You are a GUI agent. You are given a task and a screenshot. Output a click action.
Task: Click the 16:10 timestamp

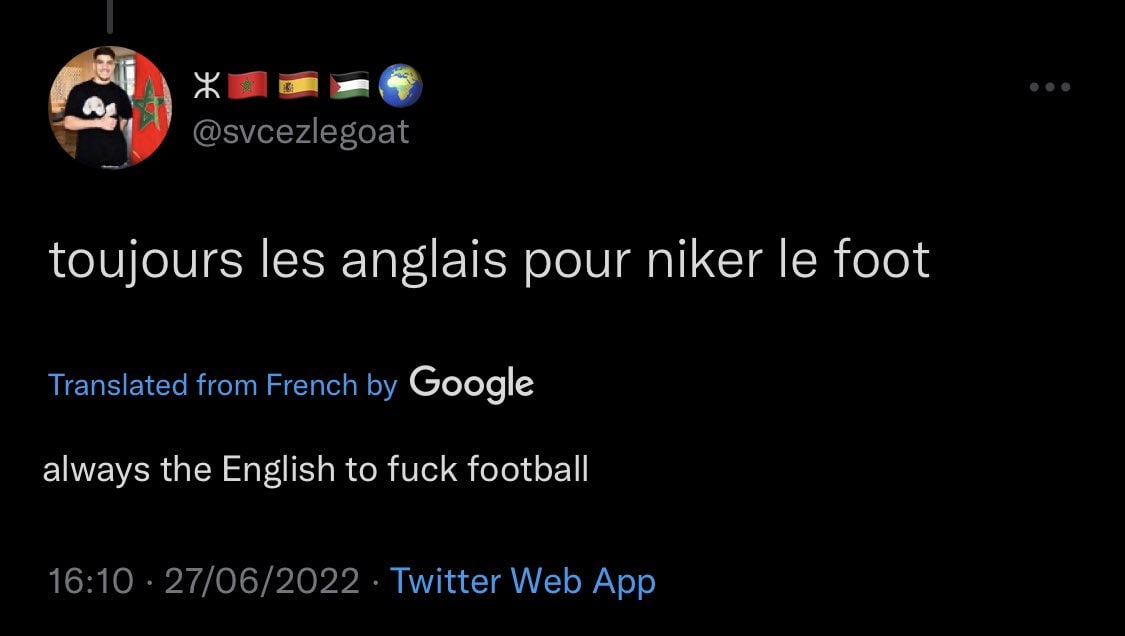[90, 580]
